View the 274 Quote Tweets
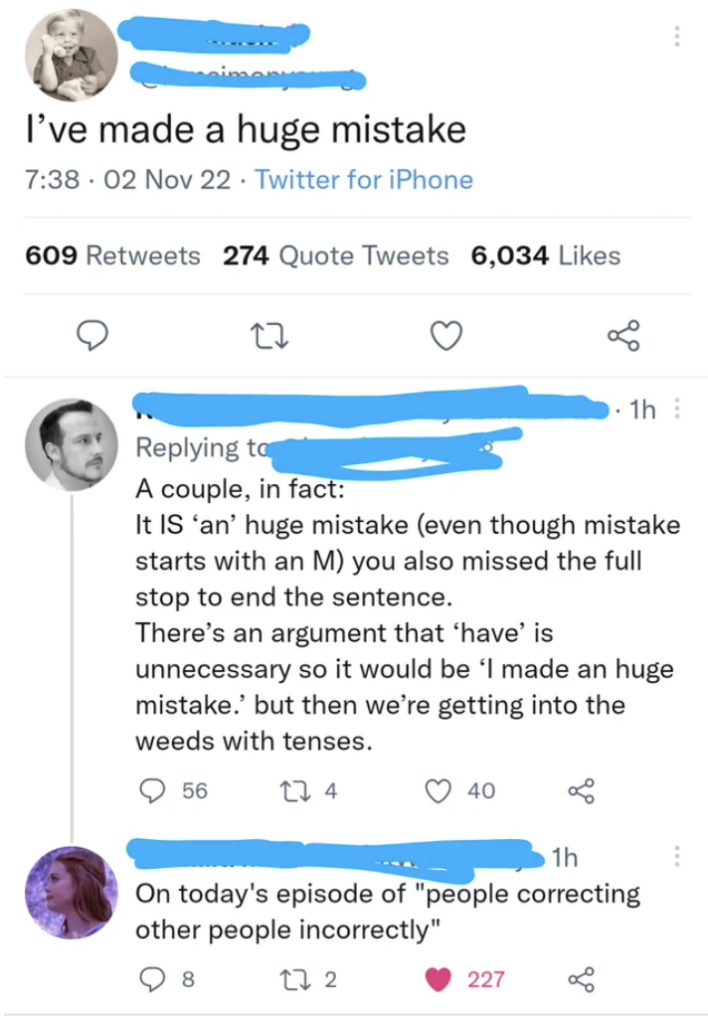Screen dimensions: 708x1016 pos(335,256)
